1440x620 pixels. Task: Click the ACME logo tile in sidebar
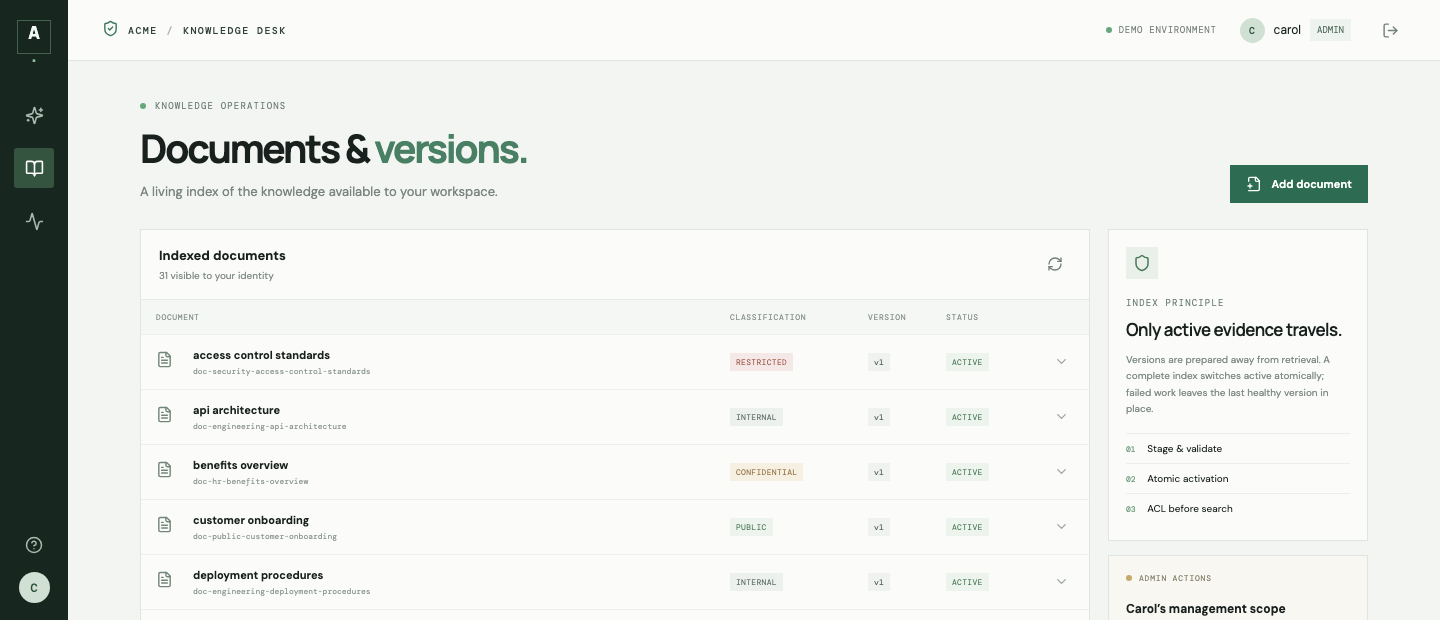pos(34,37)
